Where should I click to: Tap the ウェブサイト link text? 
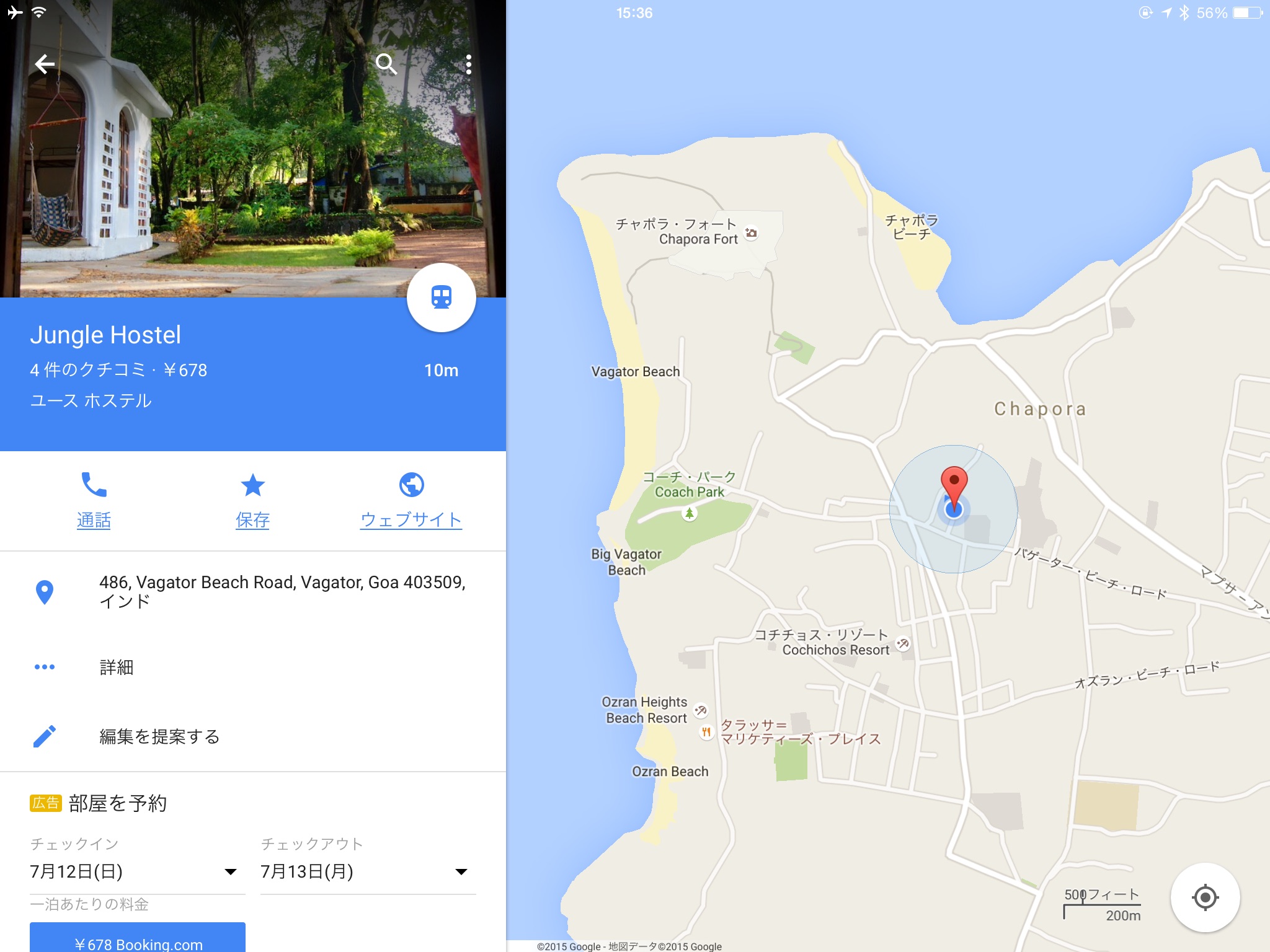click(x=411, y=519)
